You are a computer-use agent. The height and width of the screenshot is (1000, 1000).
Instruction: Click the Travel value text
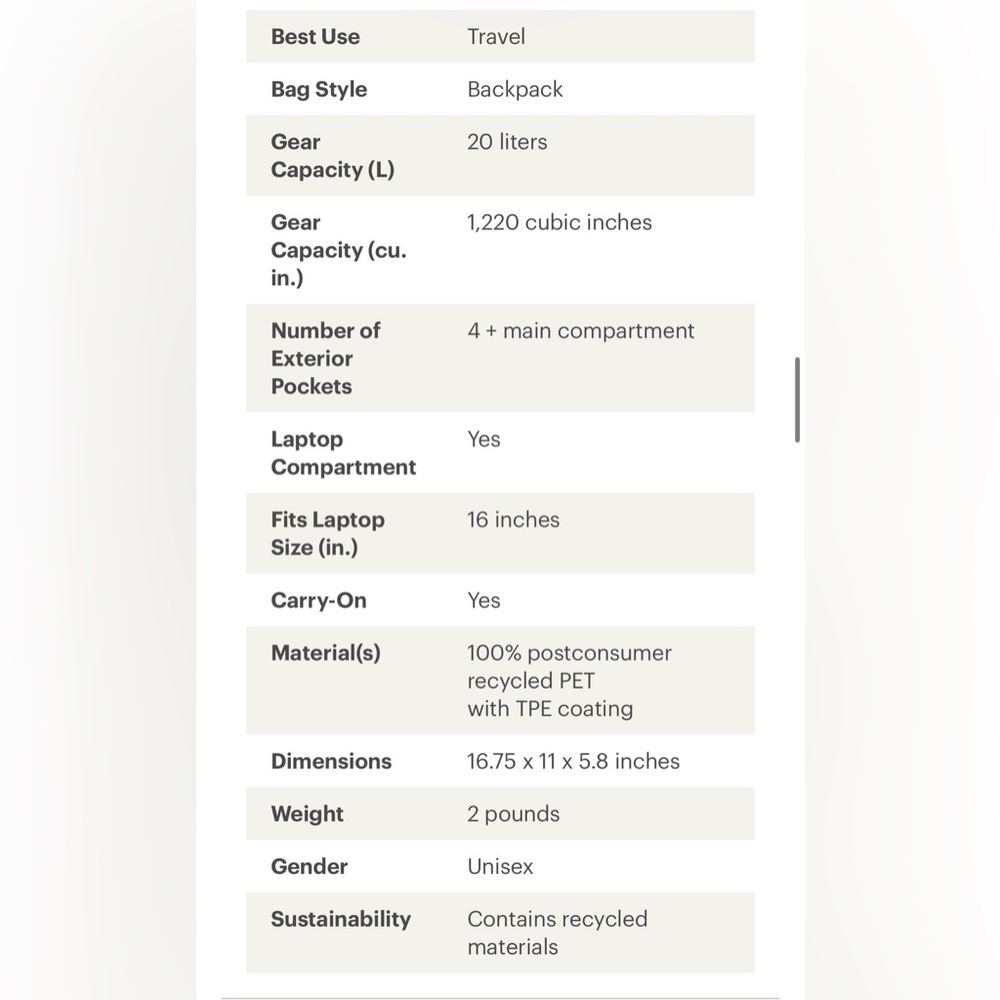(x=496, y=37)
